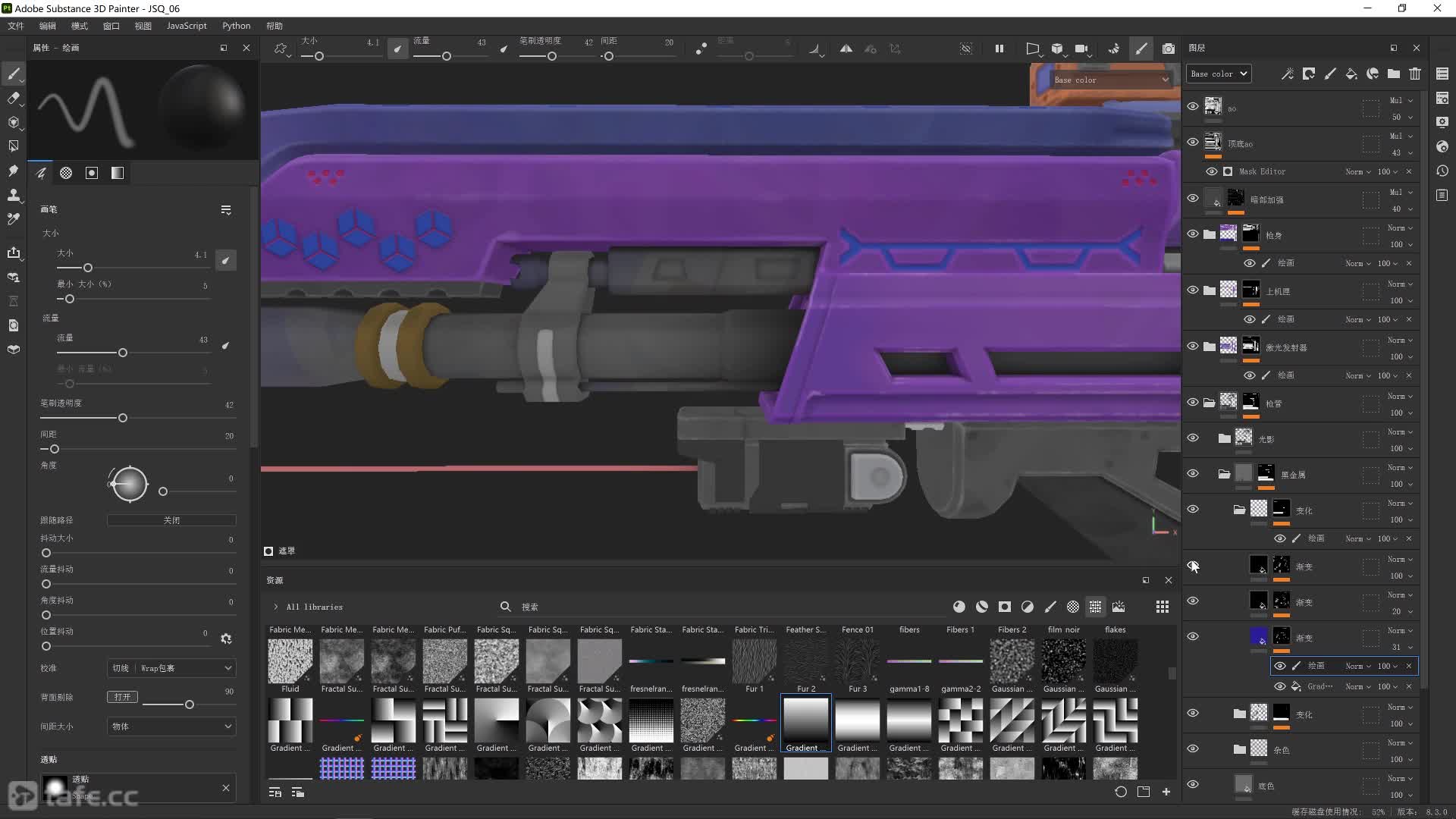Select the Stencil brush property icon
This screenshot has height=819, width=1456.
coord(92,173)
